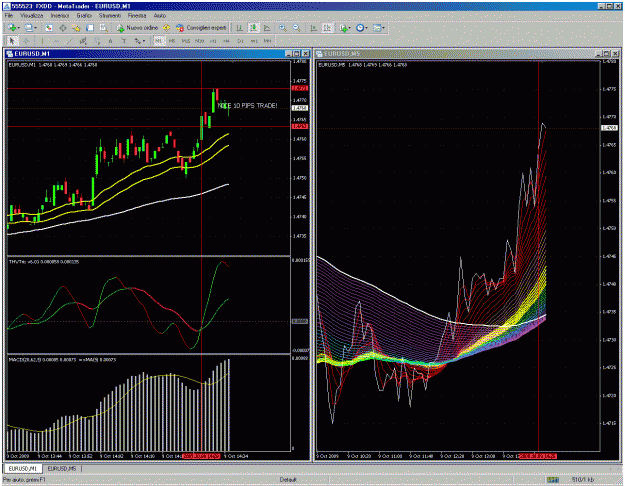This screenshot has width=625, height=486.
Task: Open the Data Window crosshair icon
Action: (63, 28)
